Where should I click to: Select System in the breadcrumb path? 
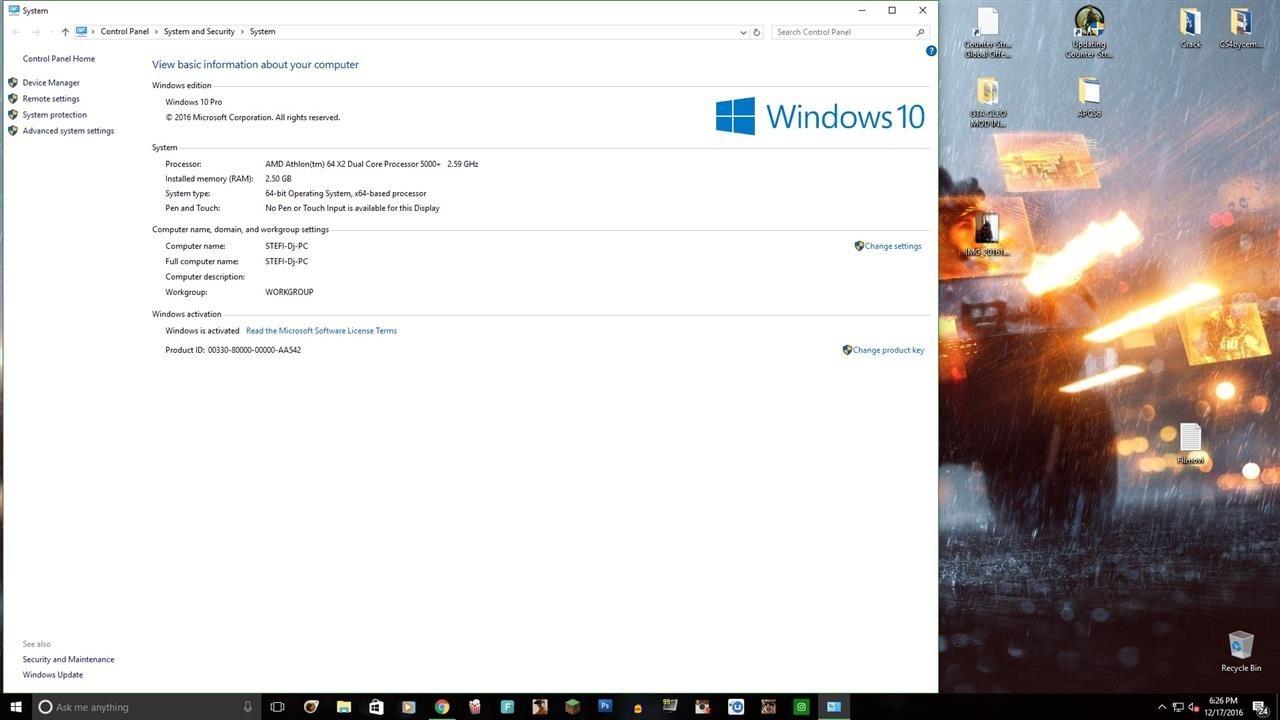263,32
